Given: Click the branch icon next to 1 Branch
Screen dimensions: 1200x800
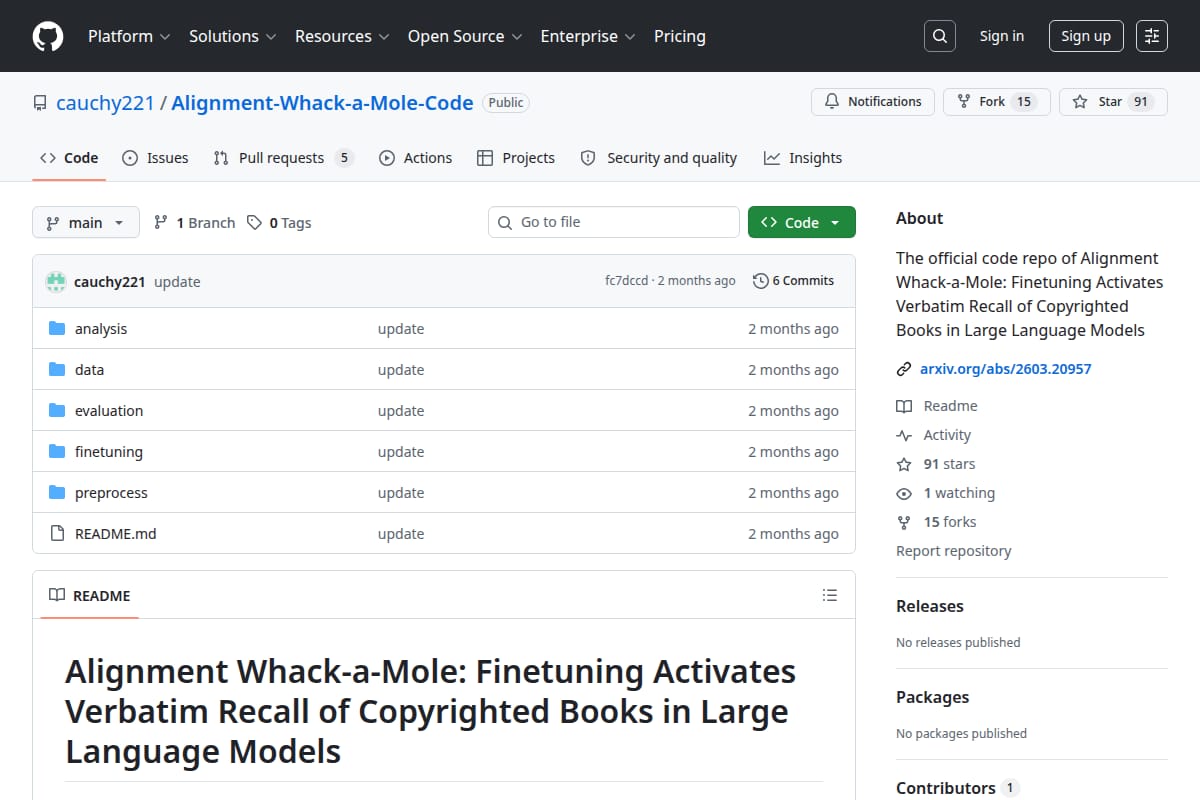Looking at the screenshot, I should coord(161,223).
